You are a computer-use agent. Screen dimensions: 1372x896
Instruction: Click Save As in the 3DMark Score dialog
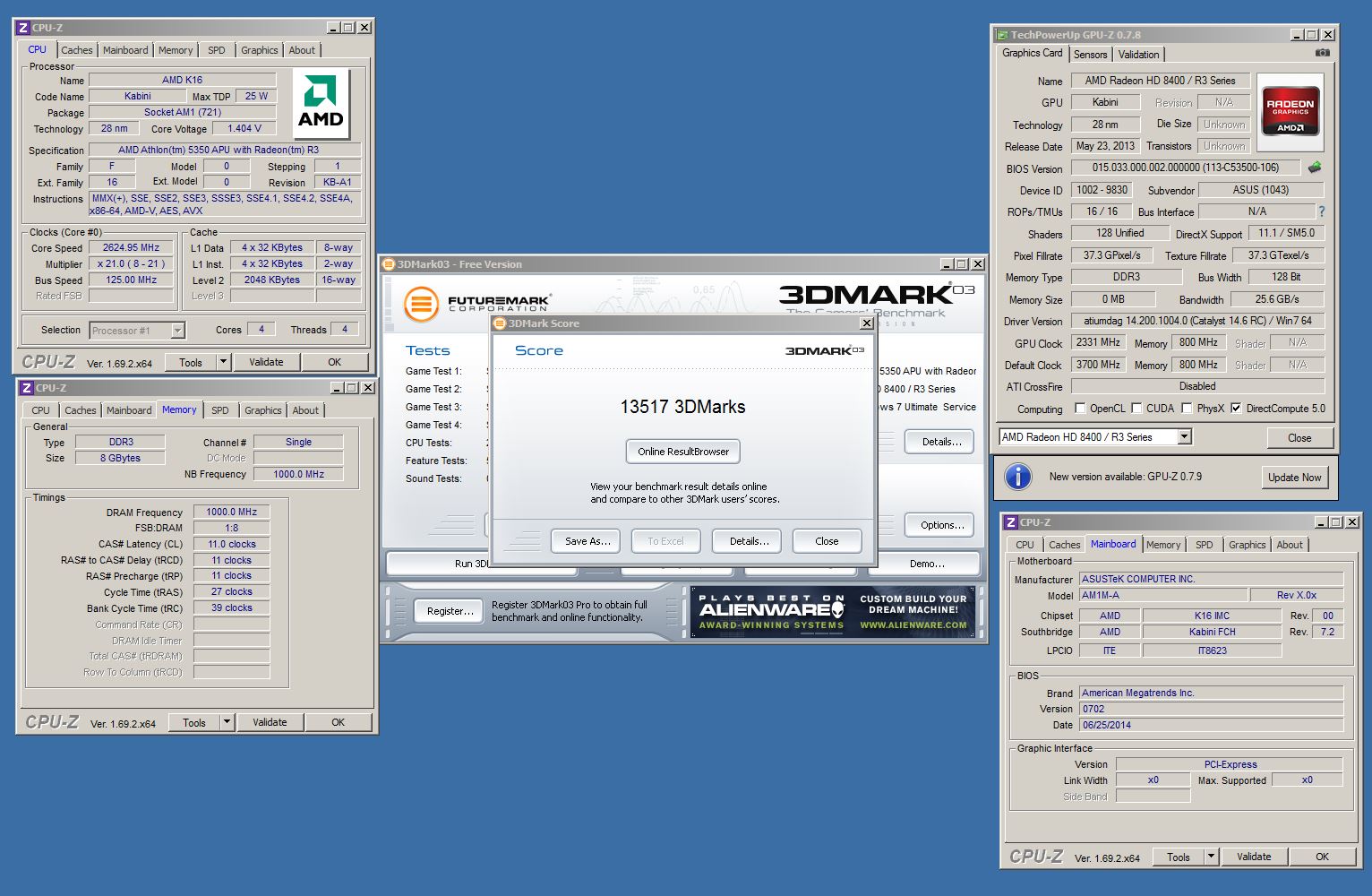(587, 541)
